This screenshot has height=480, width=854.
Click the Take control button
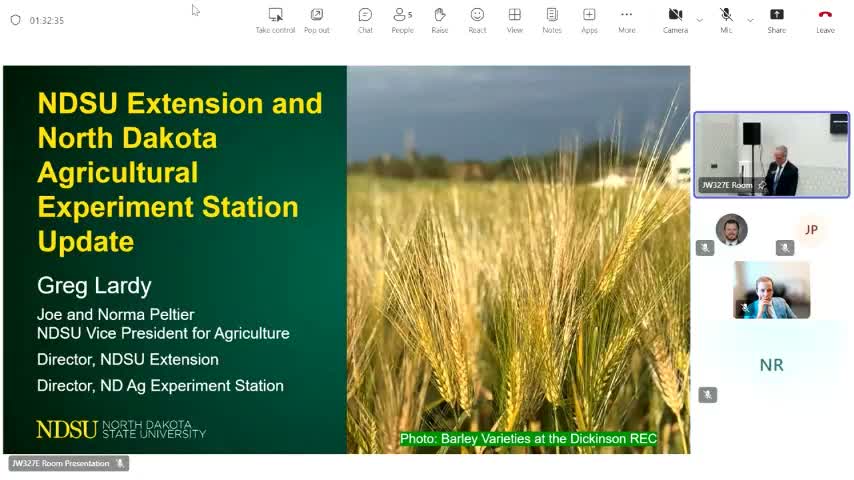coord(275,19)
